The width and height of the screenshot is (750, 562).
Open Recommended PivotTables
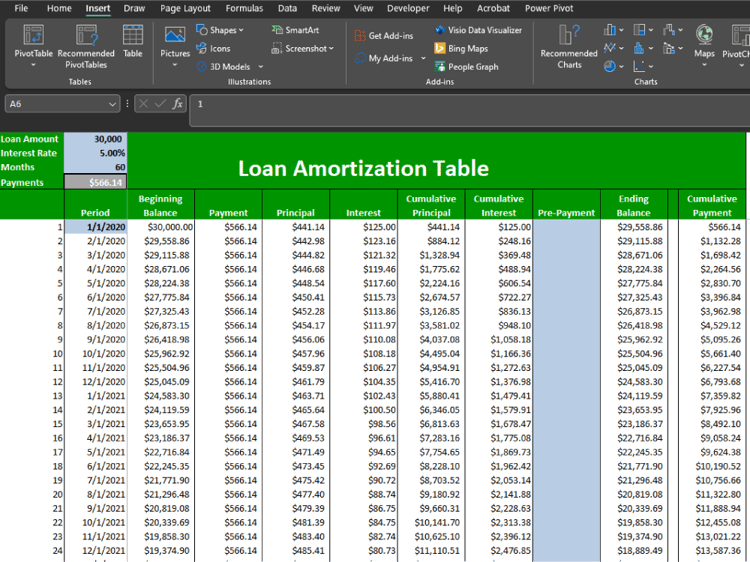[86, 46]
